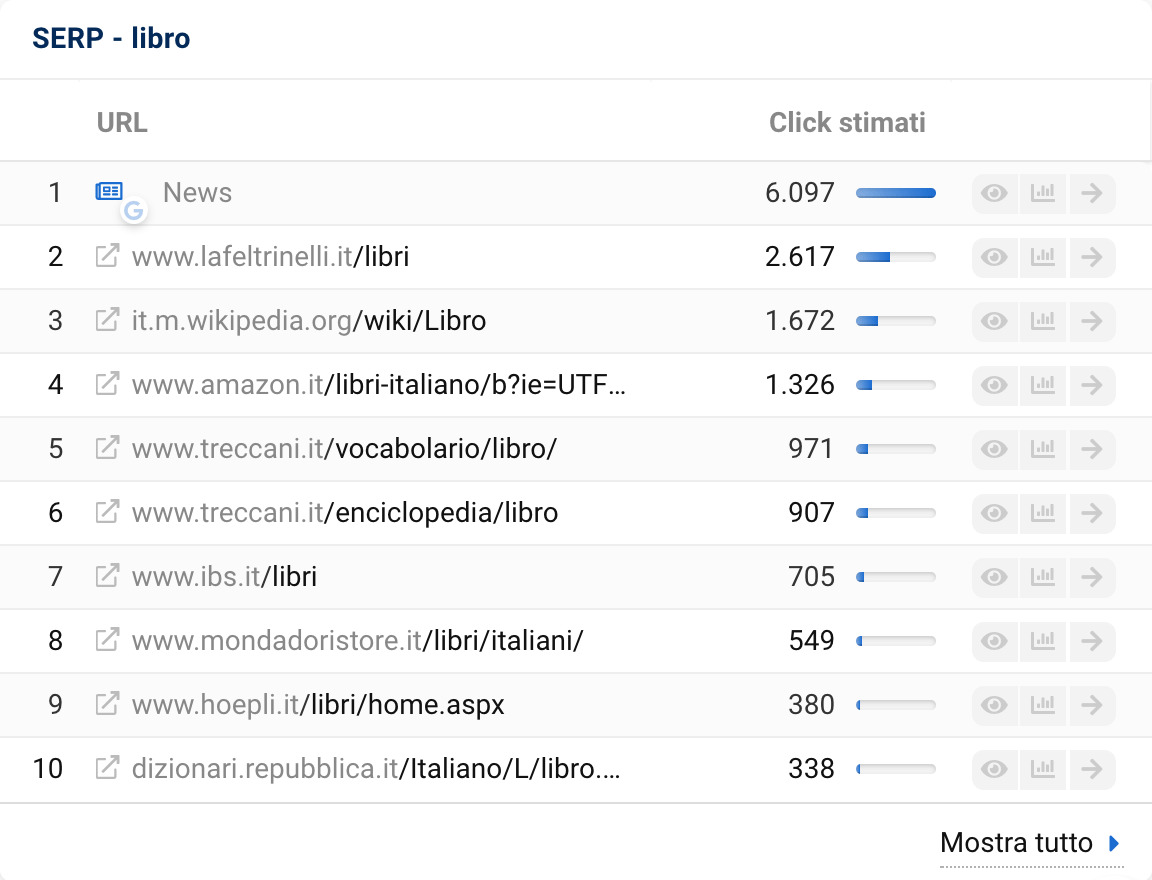This screenshot has height=880, width=1152.
Task: Sort by the URL column header
Action: [122, 122]
